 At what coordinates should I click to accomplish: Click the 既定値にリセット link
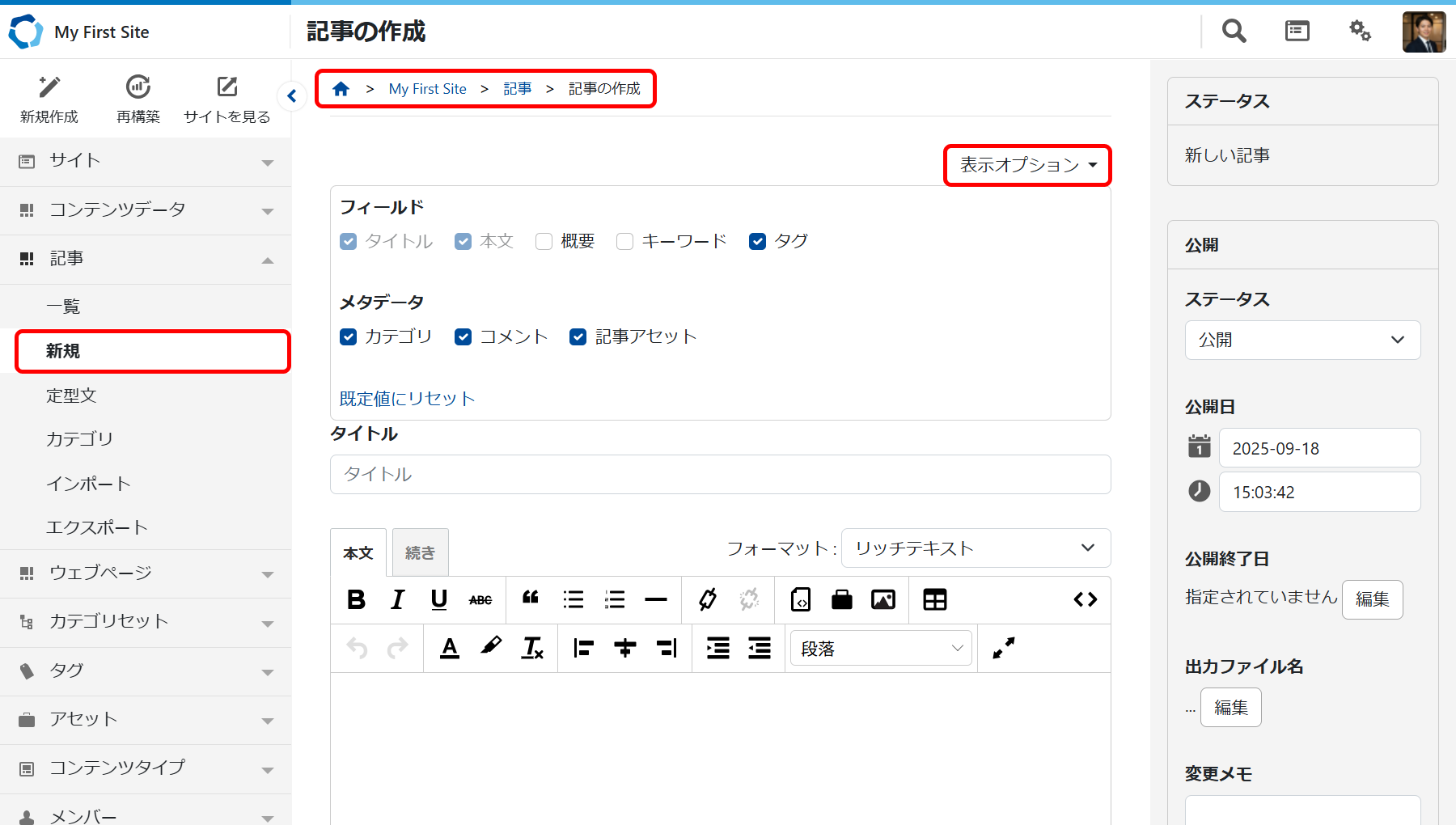407,399
